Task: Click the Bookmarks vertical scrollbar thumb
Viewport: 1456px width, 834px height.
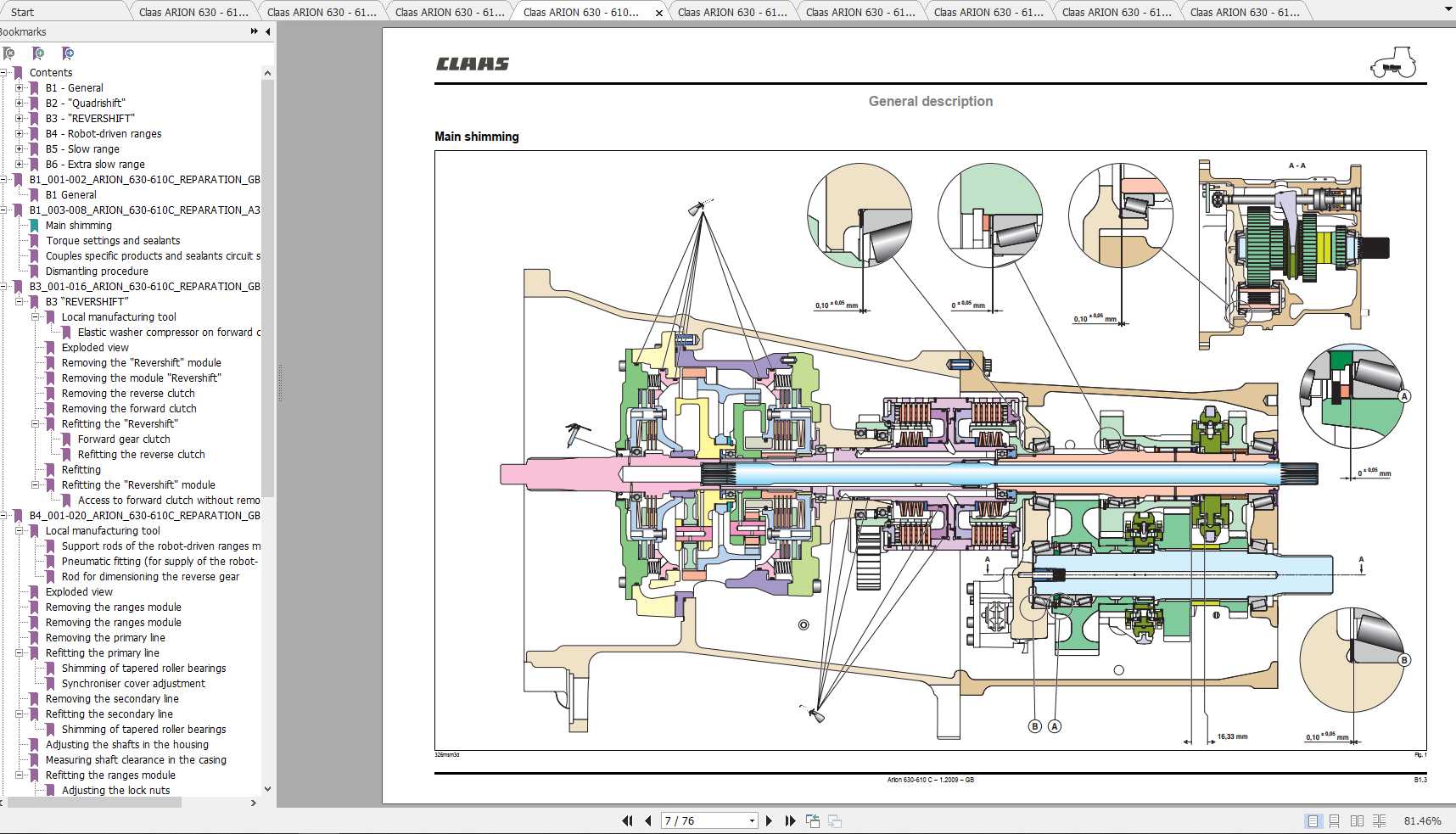Action: click(267, 288)
